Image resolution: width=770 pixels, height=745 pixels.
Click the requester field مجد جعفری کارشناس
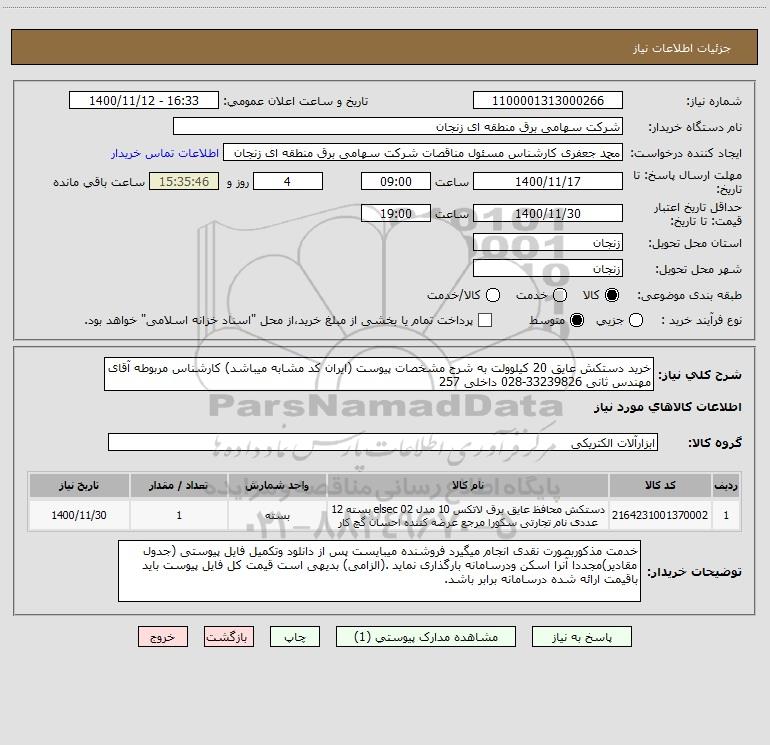(x=423, y=153)
